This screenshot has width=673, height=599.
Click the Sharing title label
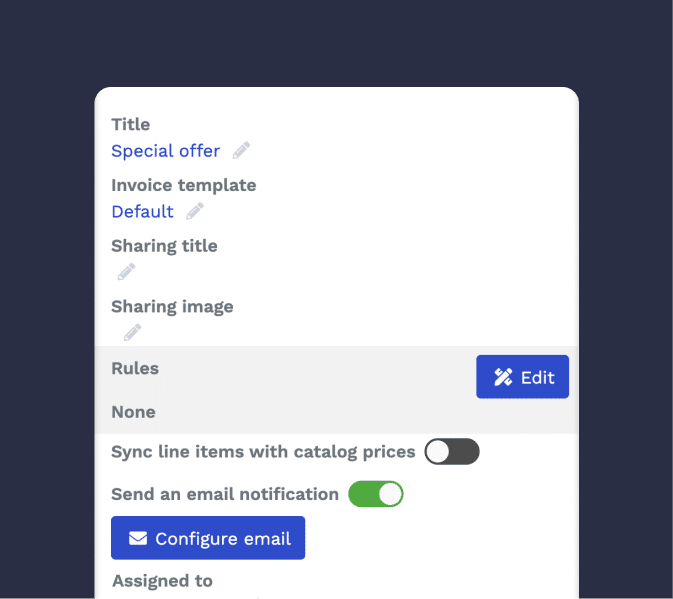164,246
